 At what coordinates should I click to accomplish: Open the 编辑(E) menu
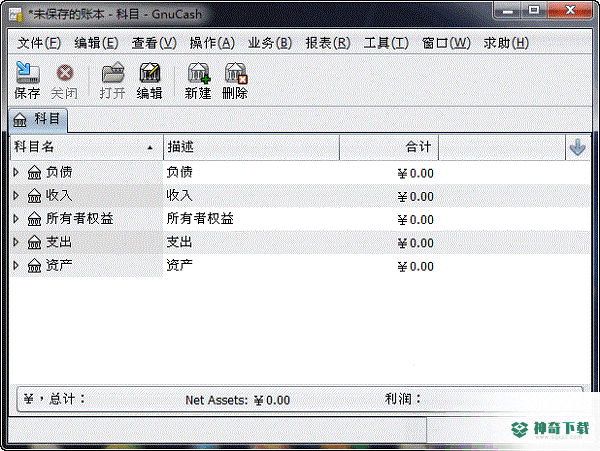96,43
